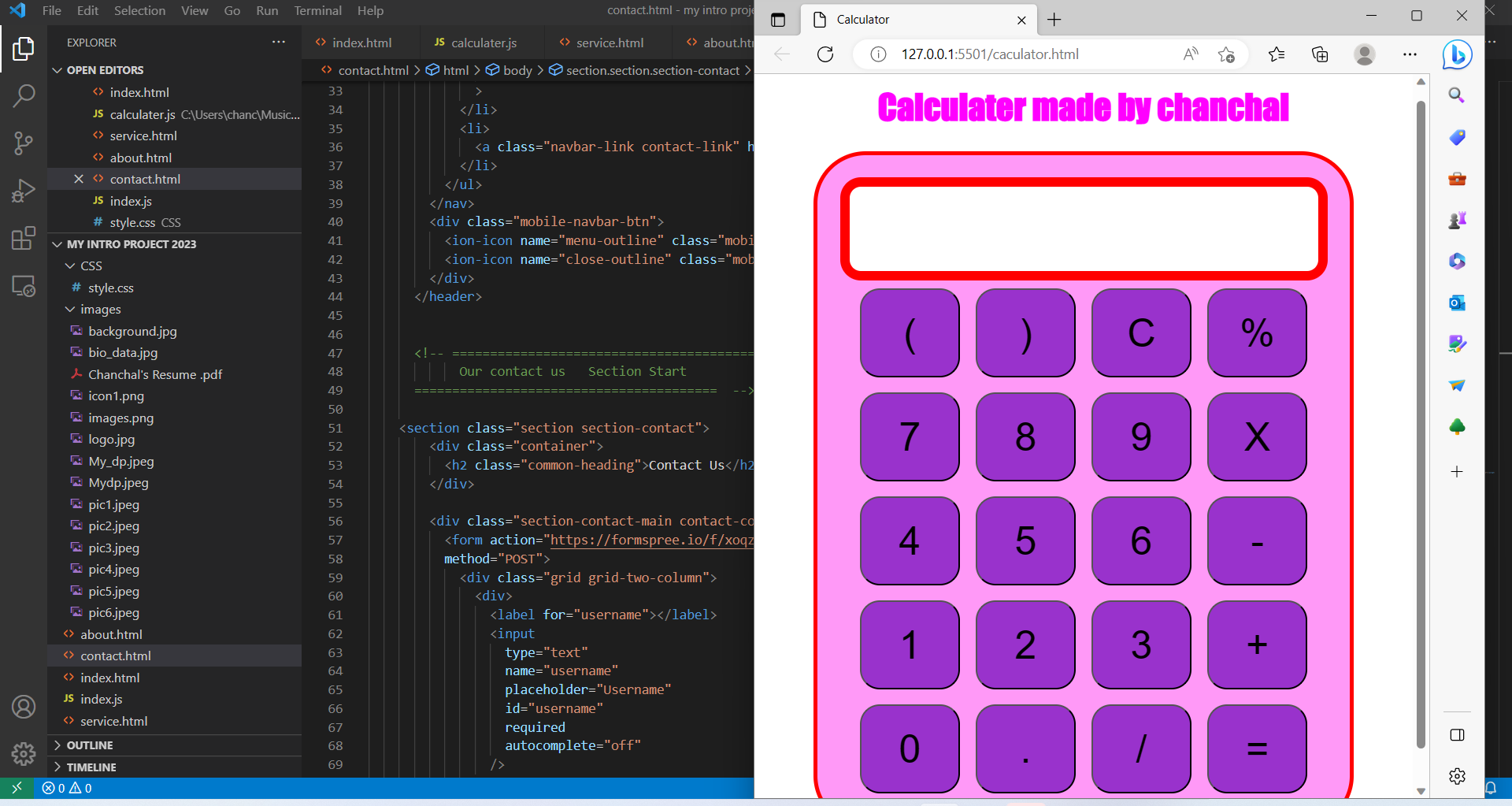The image size is (1512, 806).
Task: Select section.section.section-contact breadcrumb
Action: pos(653,70)
